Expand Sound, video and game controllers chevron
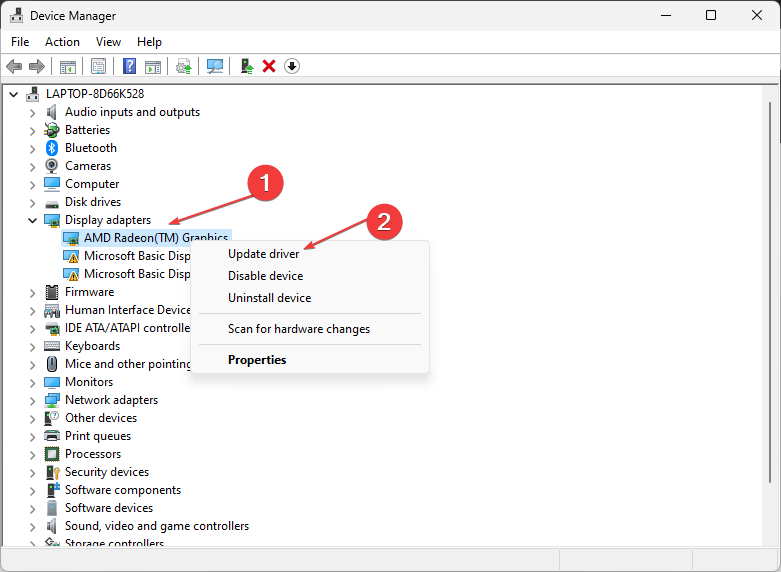The image size is (781, 572). 33,527
